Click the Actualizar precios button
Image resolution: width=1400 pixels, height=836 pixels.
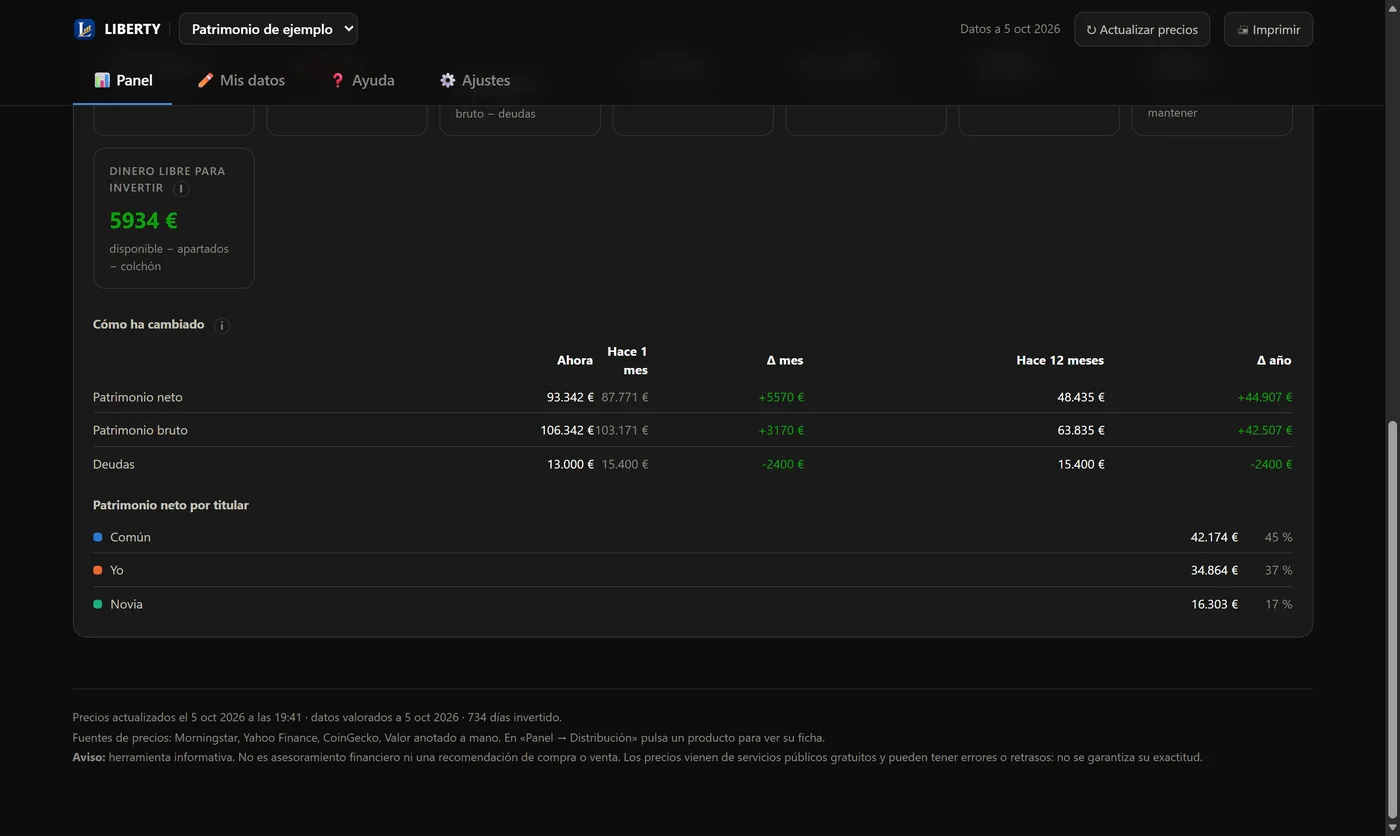click(x=1142, y=29)
